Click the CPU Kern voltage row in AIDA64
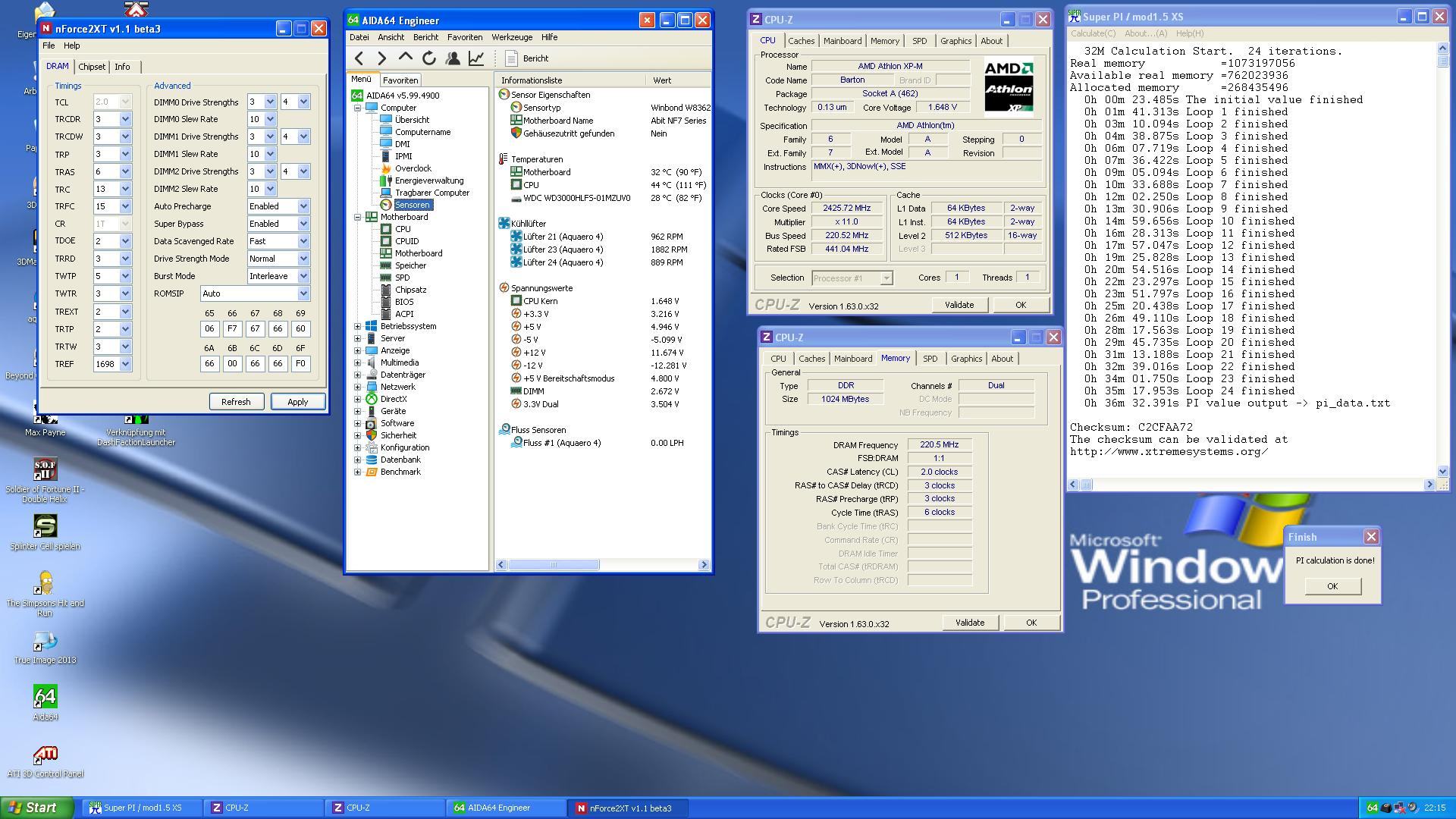The width and height of the screenshot is (1456, 819). point(604,301)
